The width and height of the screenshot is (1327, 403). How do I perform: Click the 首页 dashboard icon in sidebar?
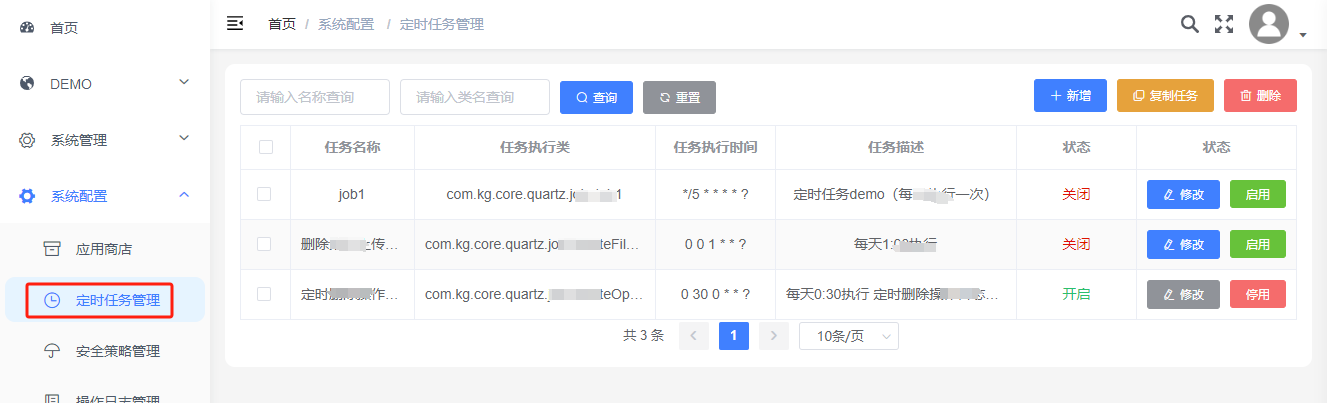point(27,28)
